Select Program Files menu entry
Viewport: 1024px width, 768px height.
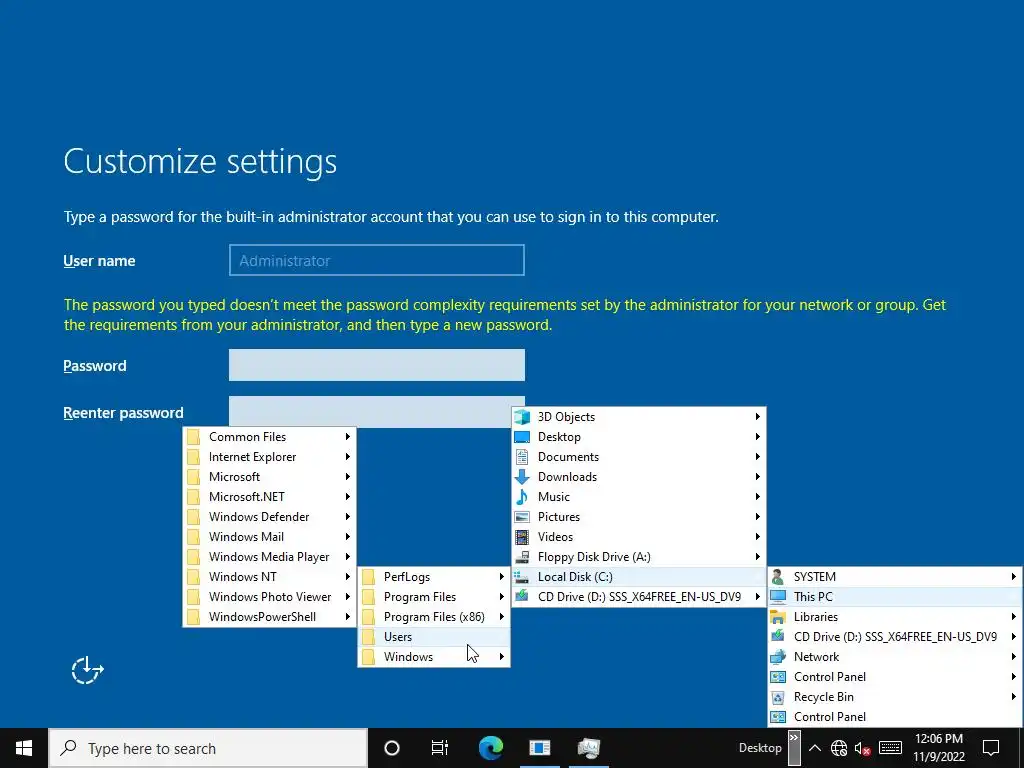click(434, 597)
